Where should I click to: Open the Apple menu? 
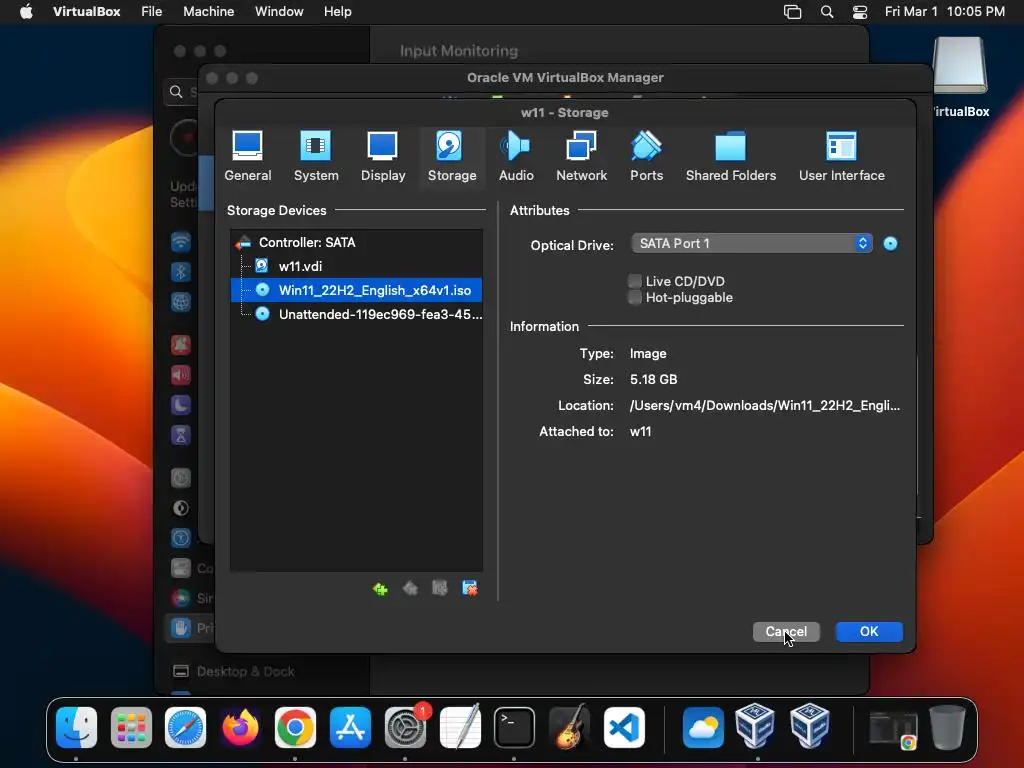point(26,12)
